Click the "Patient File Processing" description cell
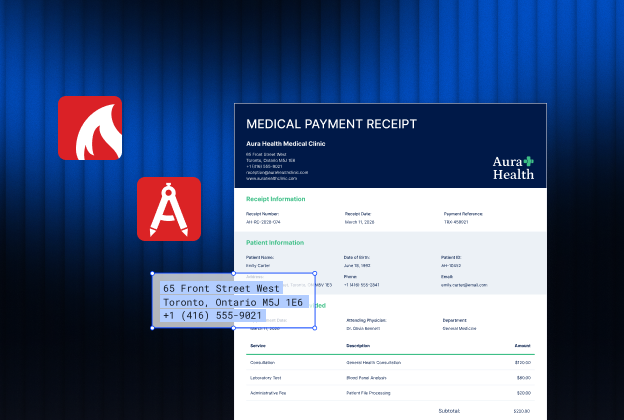Image resolution: width=624 pixels, height=420 pixels. (368, 393)
